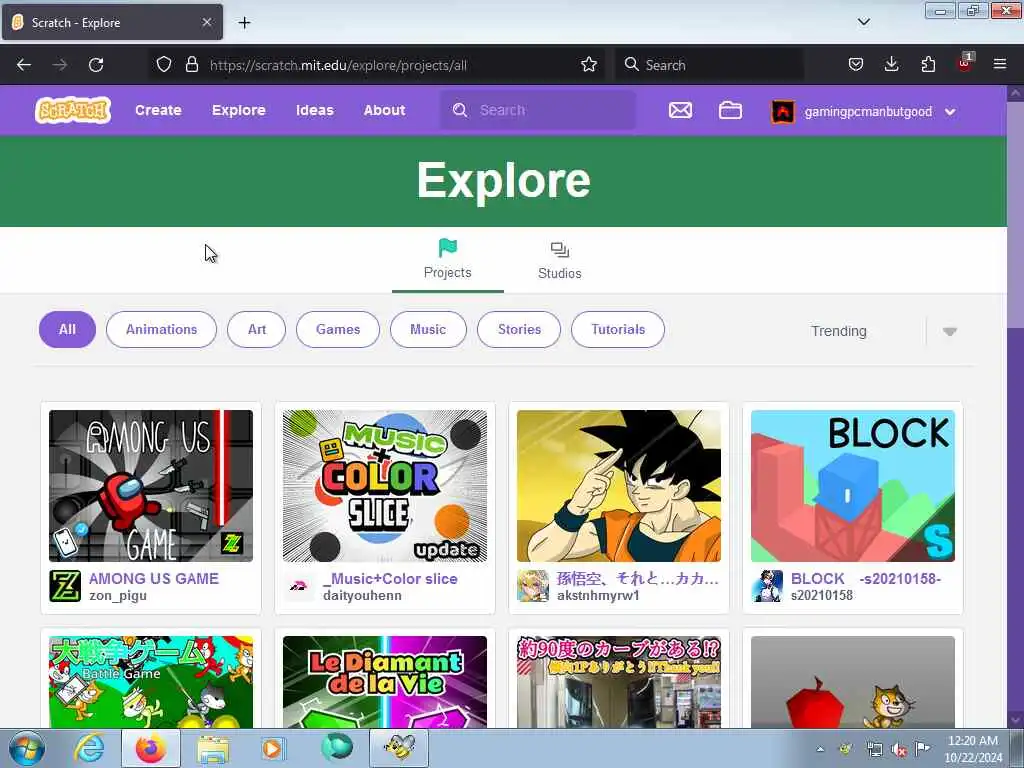
Task: Close the Scratch - Explore tab
Action: click(206, 22)
